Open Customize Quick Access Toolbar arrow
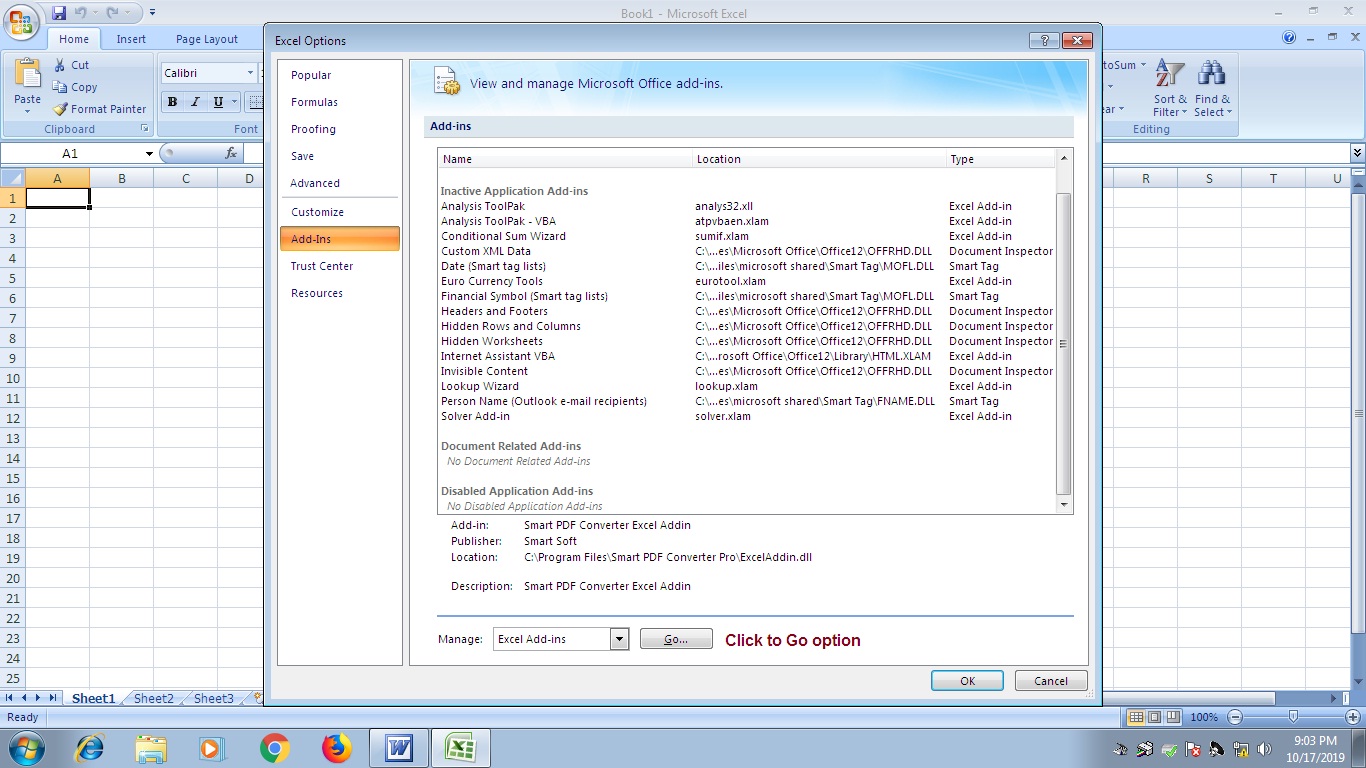1366x768 pixels. pyautogui.click(x=152, y=13)
